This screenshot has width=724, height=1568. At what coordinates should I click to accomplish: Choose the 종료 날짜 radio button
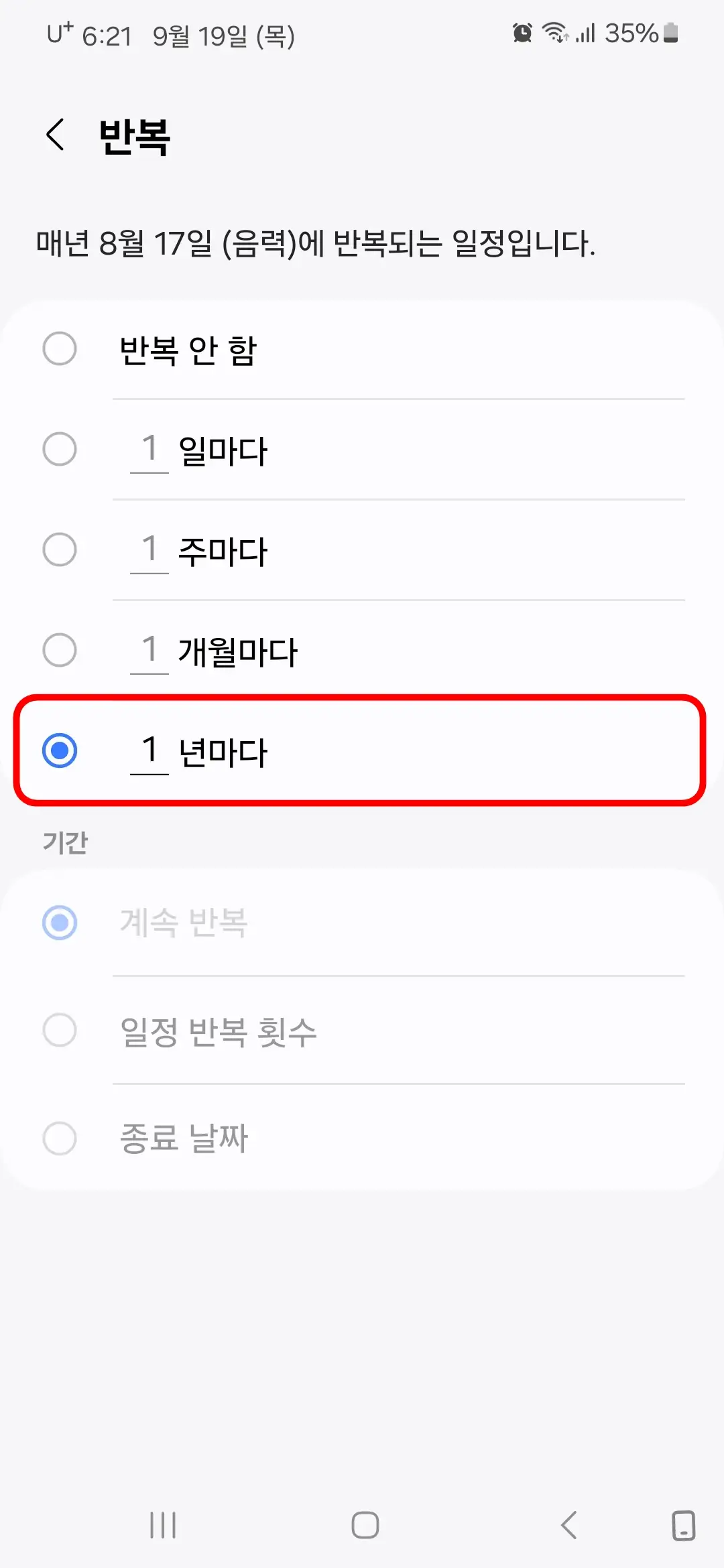60,1138
